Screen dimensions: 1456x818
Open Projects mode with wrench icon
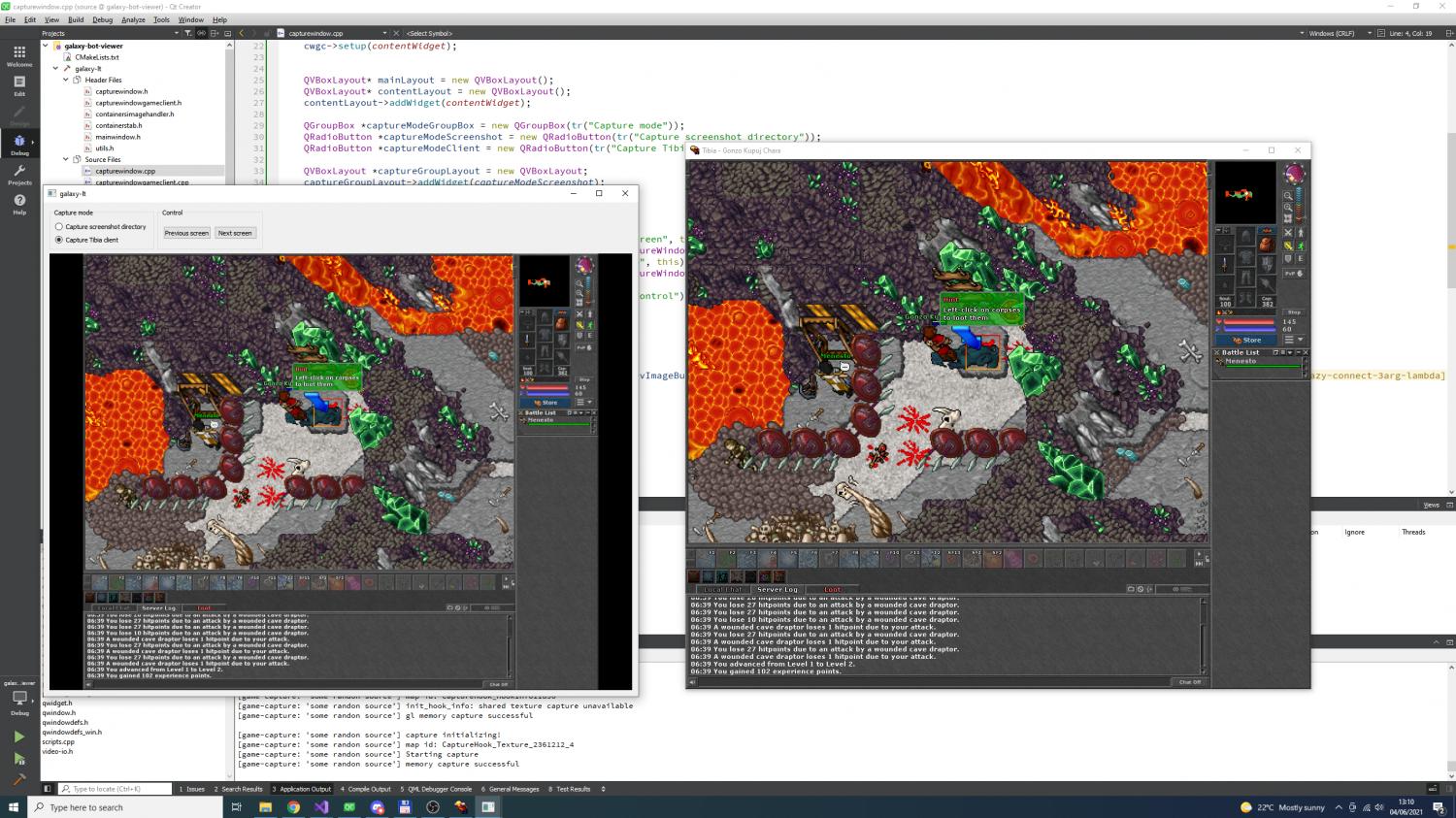tap(18, 175)
